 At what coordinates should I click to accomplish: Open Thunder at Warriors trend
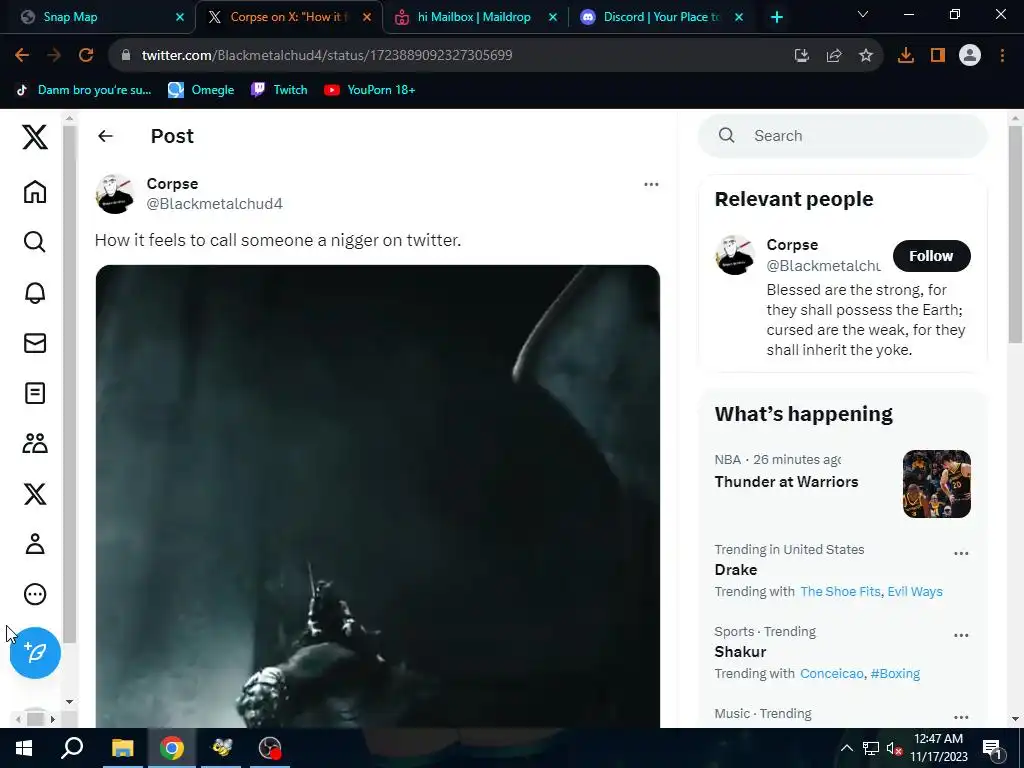click(786, 482)
